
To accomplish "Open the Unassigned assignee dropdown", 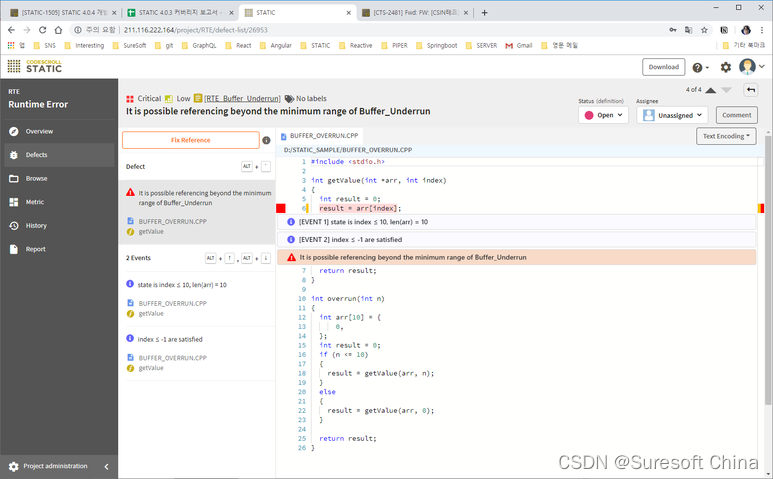I will pyautogui.click(x=672, y=115).
